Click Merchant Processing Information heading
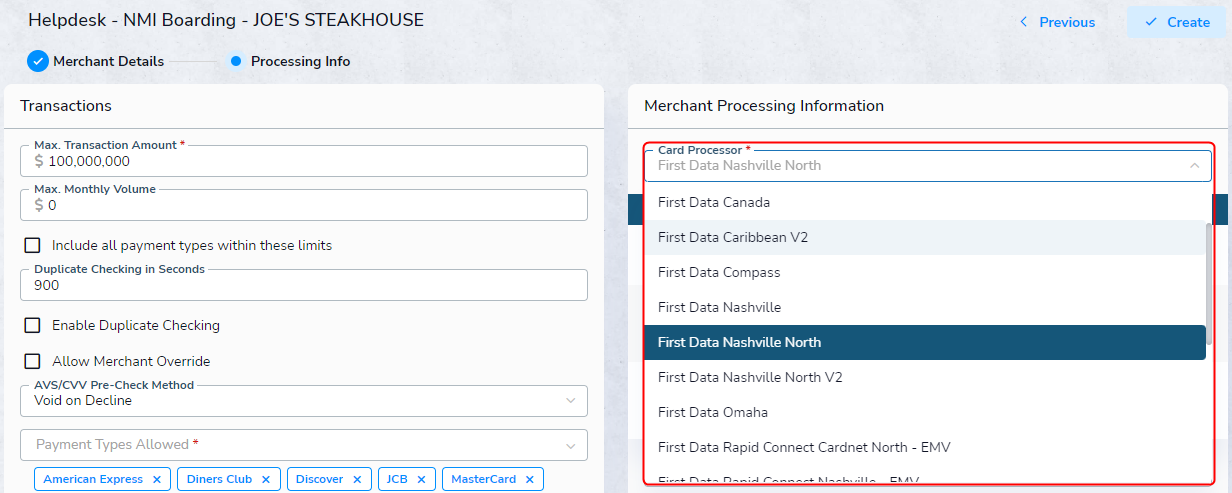This screenshot has width=1232, height=493. [x=764, y=106]
